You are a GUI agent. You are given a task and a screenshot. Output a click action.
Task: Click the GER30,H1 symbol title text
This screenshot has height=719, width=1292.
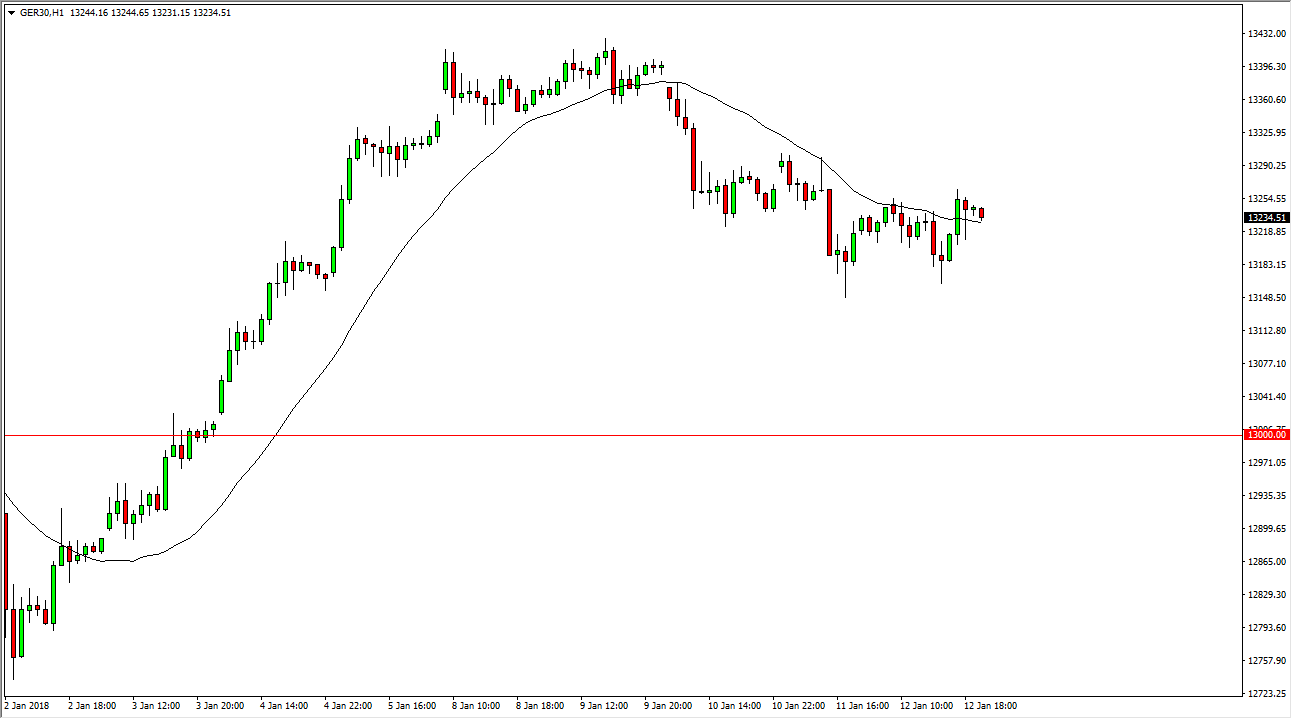[x=42, y=13]
